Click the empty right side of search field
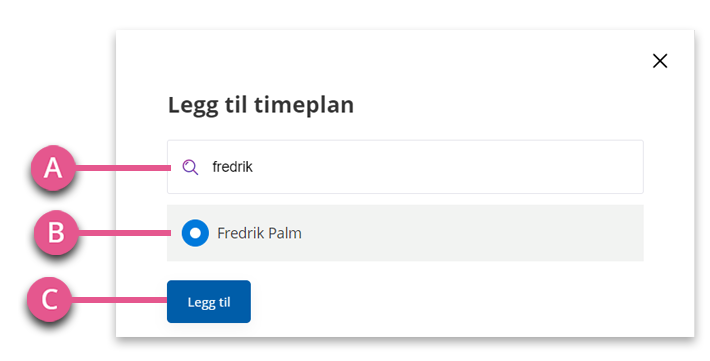 [x=498, y=167]
